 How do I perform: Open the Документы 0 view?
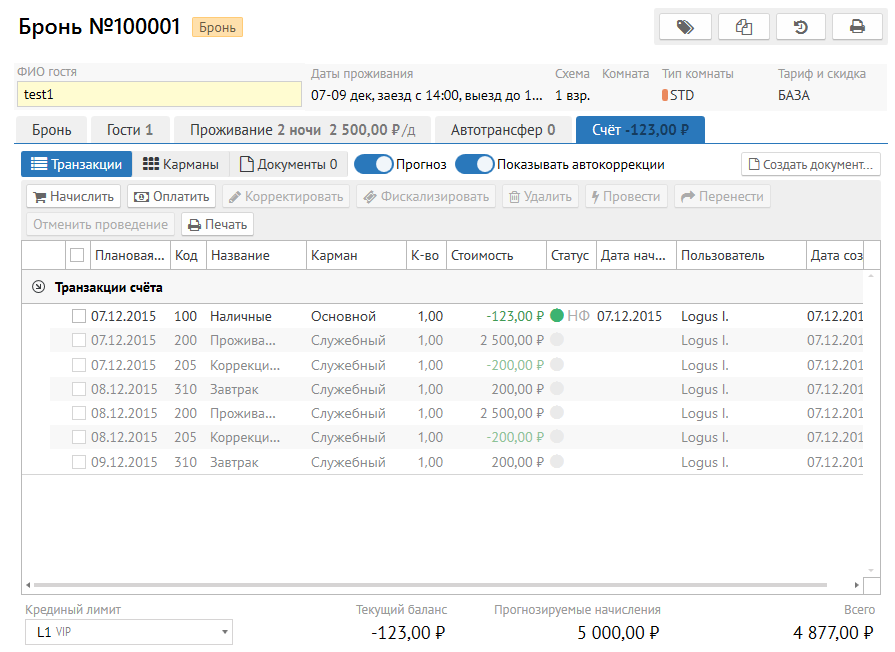point(288,164)
